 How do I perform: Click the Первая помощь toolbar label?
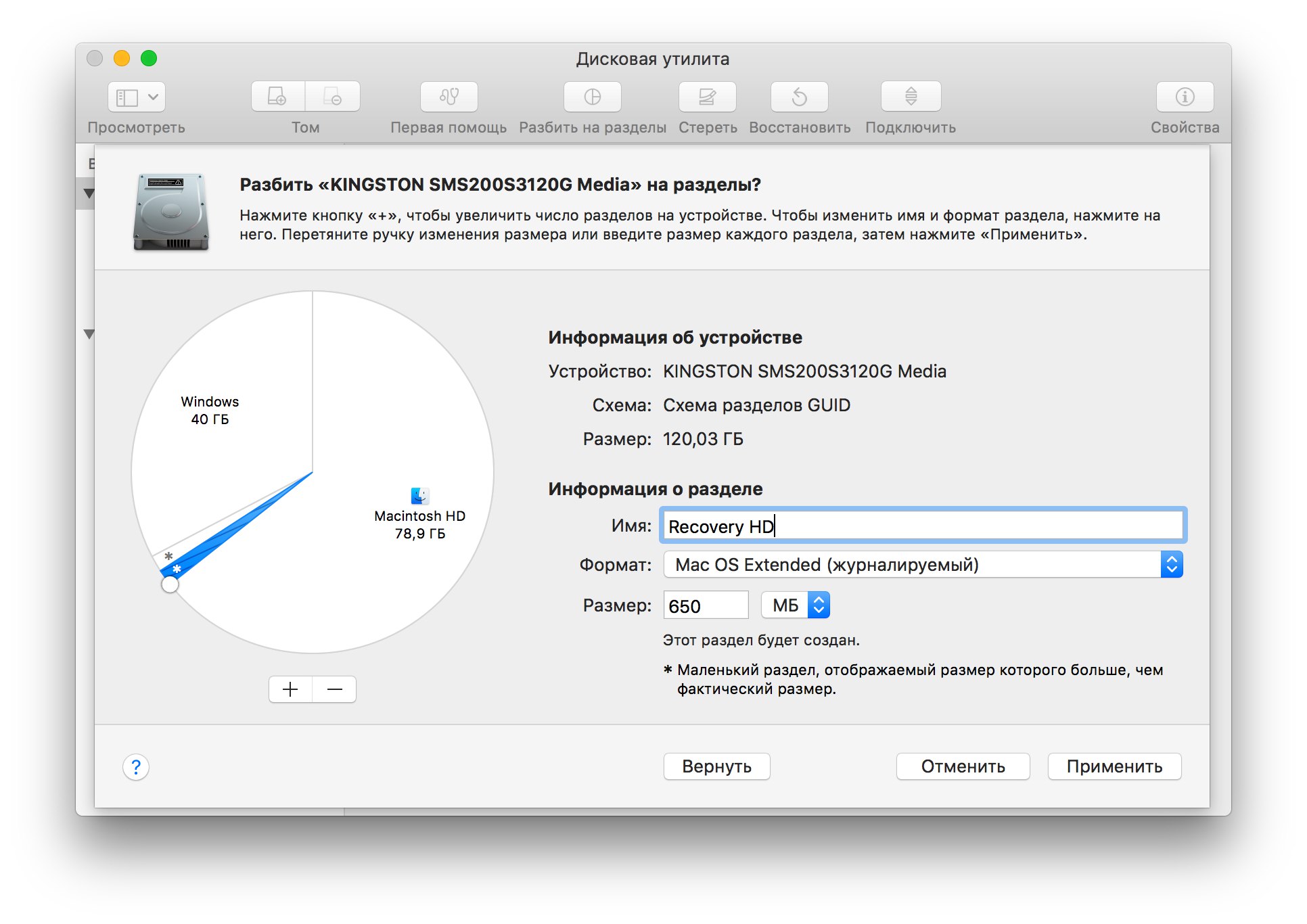[449, 127]
